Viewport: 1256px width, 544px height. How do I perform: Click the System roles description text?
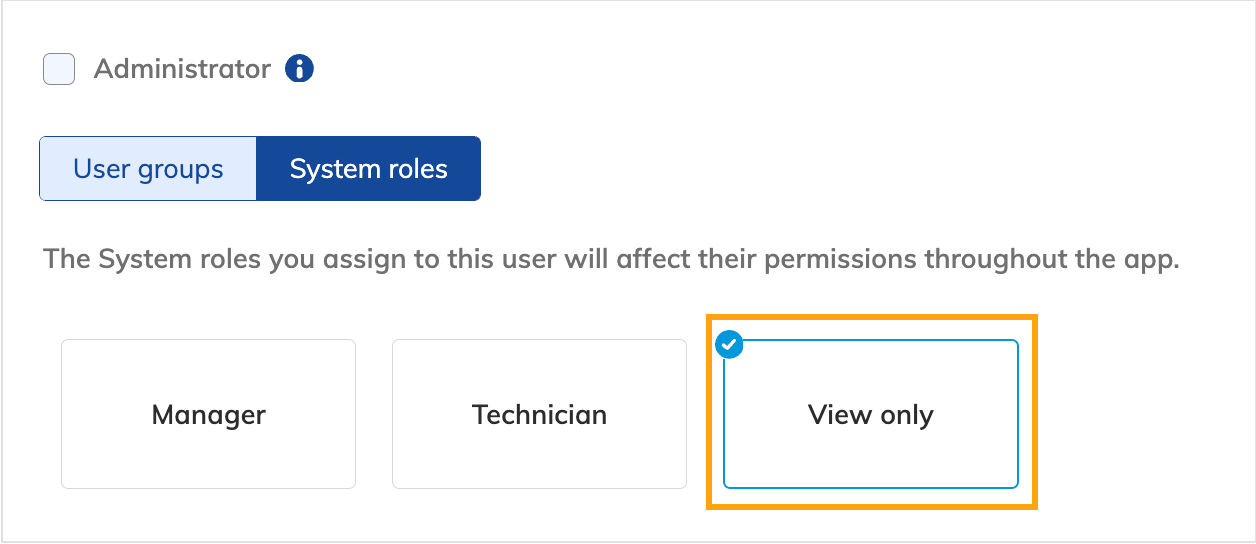611,260
